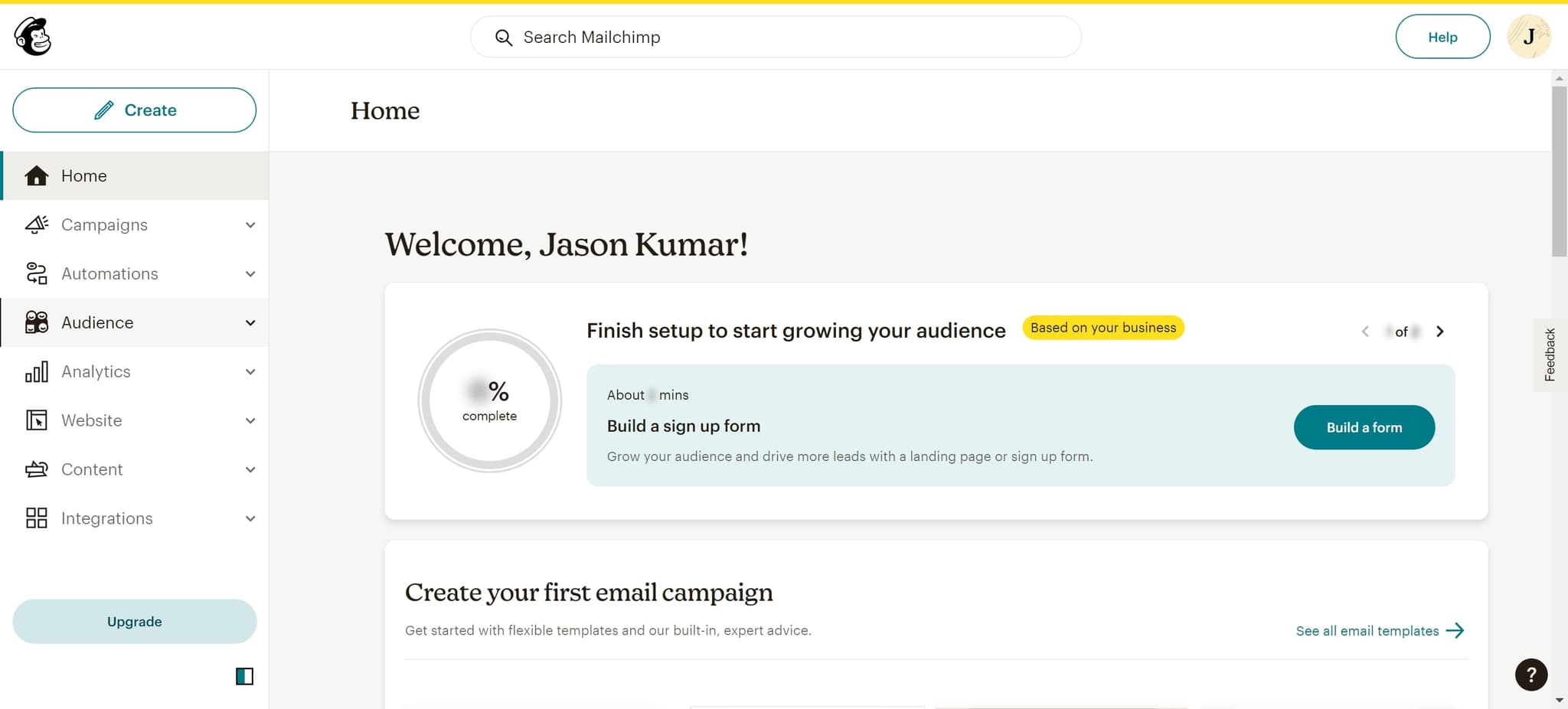Click the Mailchimp Freddie logo

tap(32, 36)
